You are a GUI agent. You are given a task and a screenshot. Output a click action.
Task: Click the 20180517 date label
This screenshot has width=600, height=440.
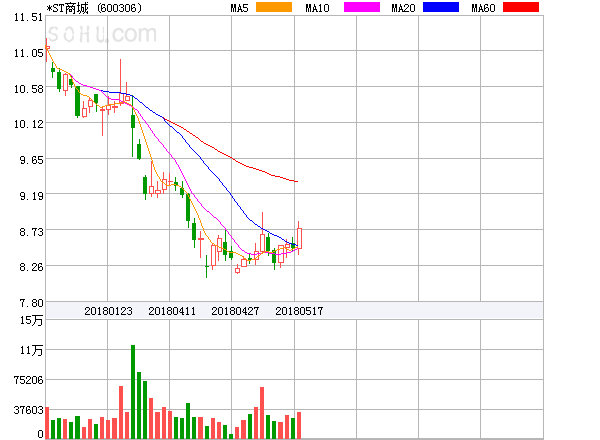click(299, 311)
